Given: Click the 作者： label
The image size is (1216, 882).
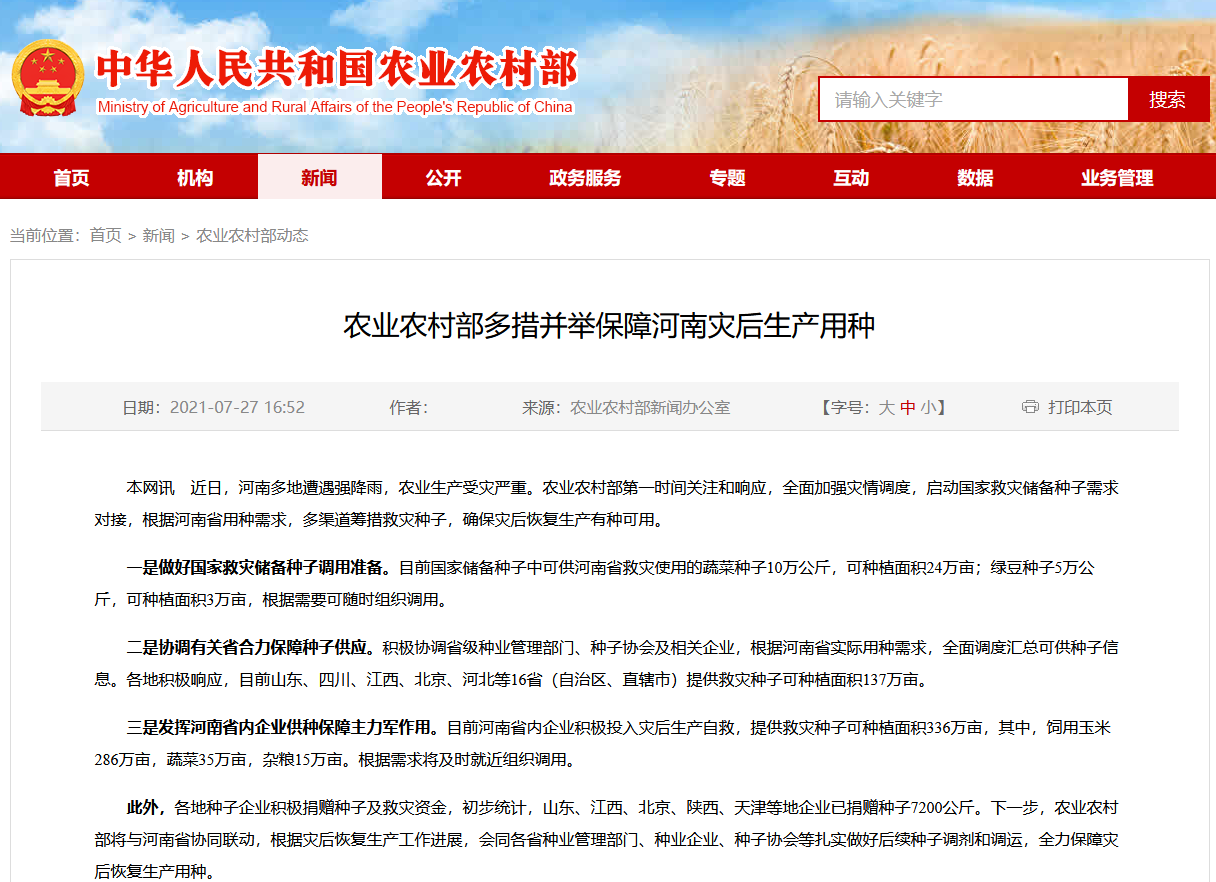Looking at the screenshot, I should (409, 407).
